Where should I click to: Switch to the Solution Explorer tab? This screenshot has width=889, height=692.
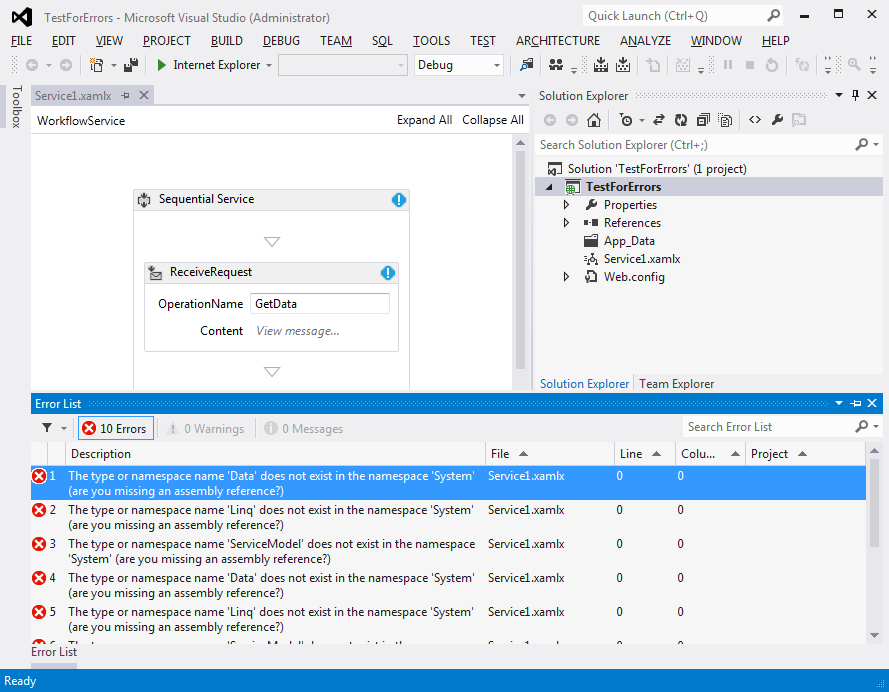(585, 384)
